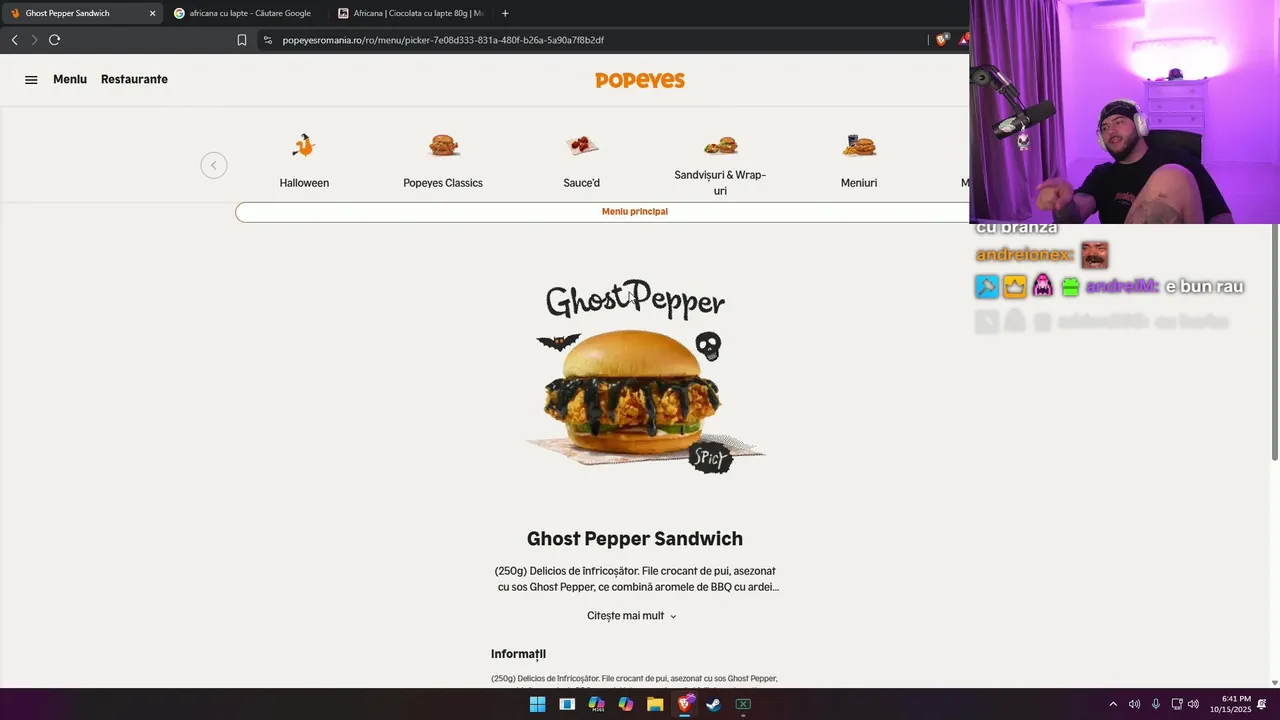Open Task View on the taskbar
This screenshot has width=1280, height=720.
click(567, 704)
